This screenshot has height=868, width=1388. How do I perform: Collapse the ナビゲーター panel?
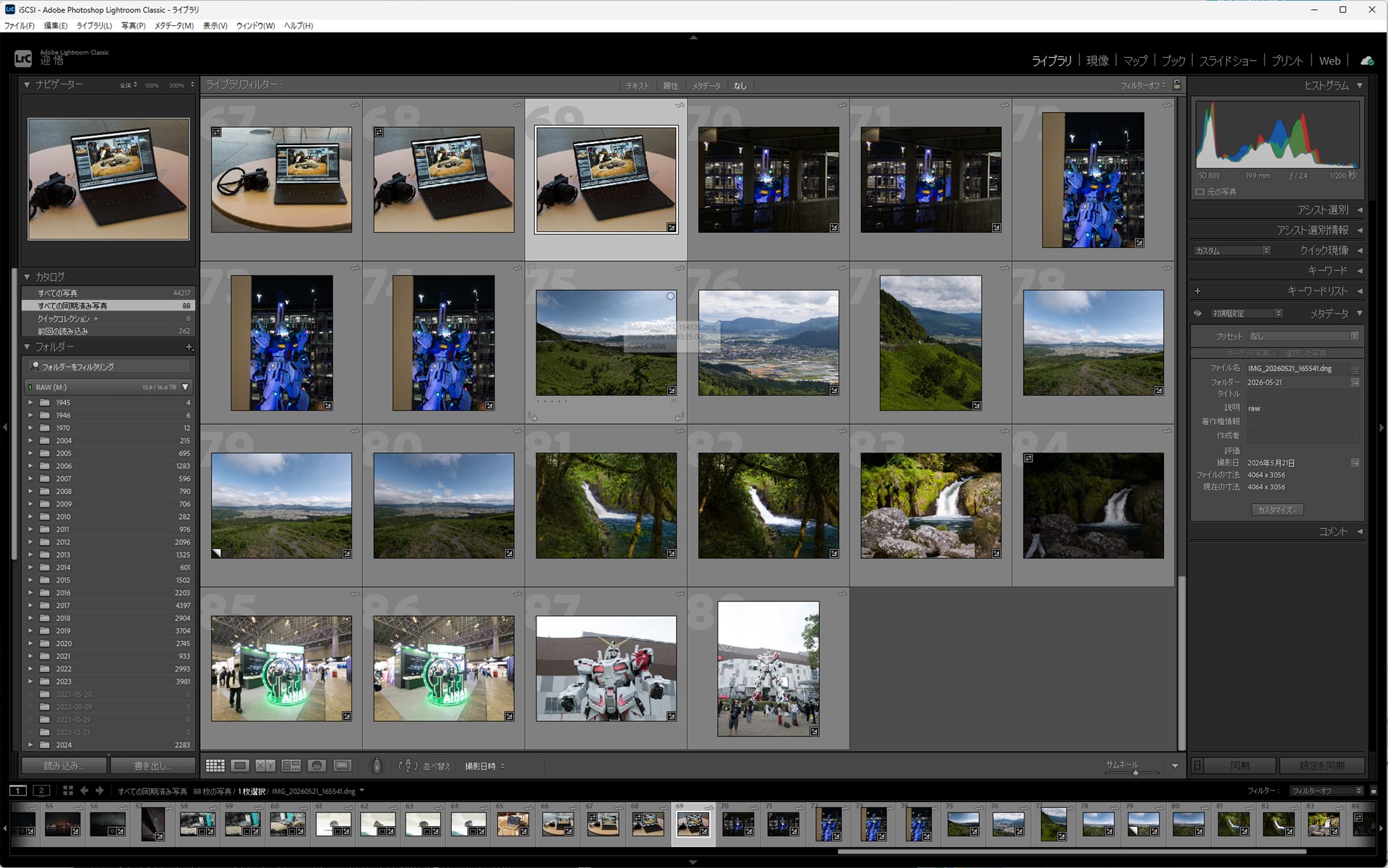pyautogui.click(x=27, y=85)
